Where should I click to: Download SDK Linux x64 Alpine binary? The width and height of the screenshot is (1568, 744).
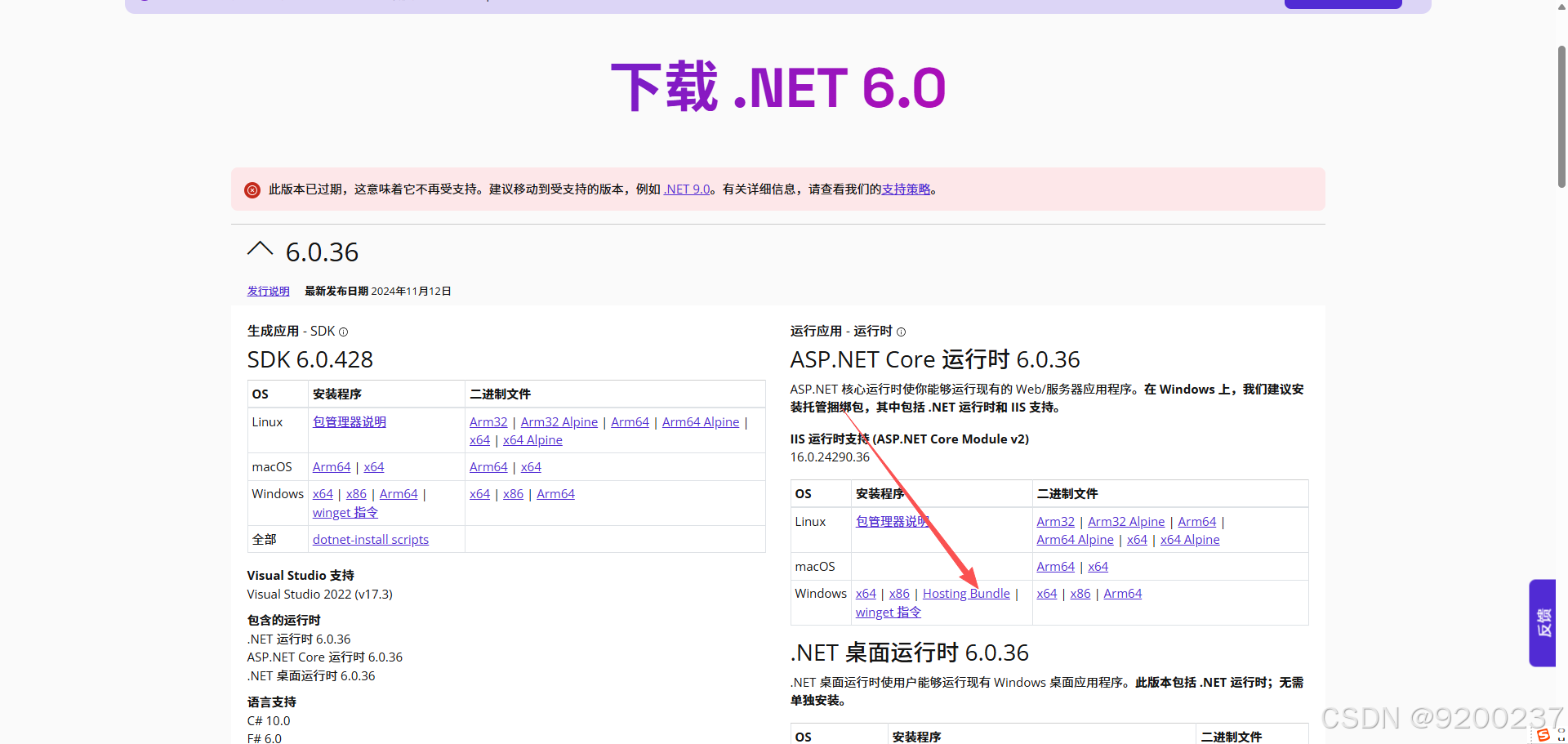[532, 439]
